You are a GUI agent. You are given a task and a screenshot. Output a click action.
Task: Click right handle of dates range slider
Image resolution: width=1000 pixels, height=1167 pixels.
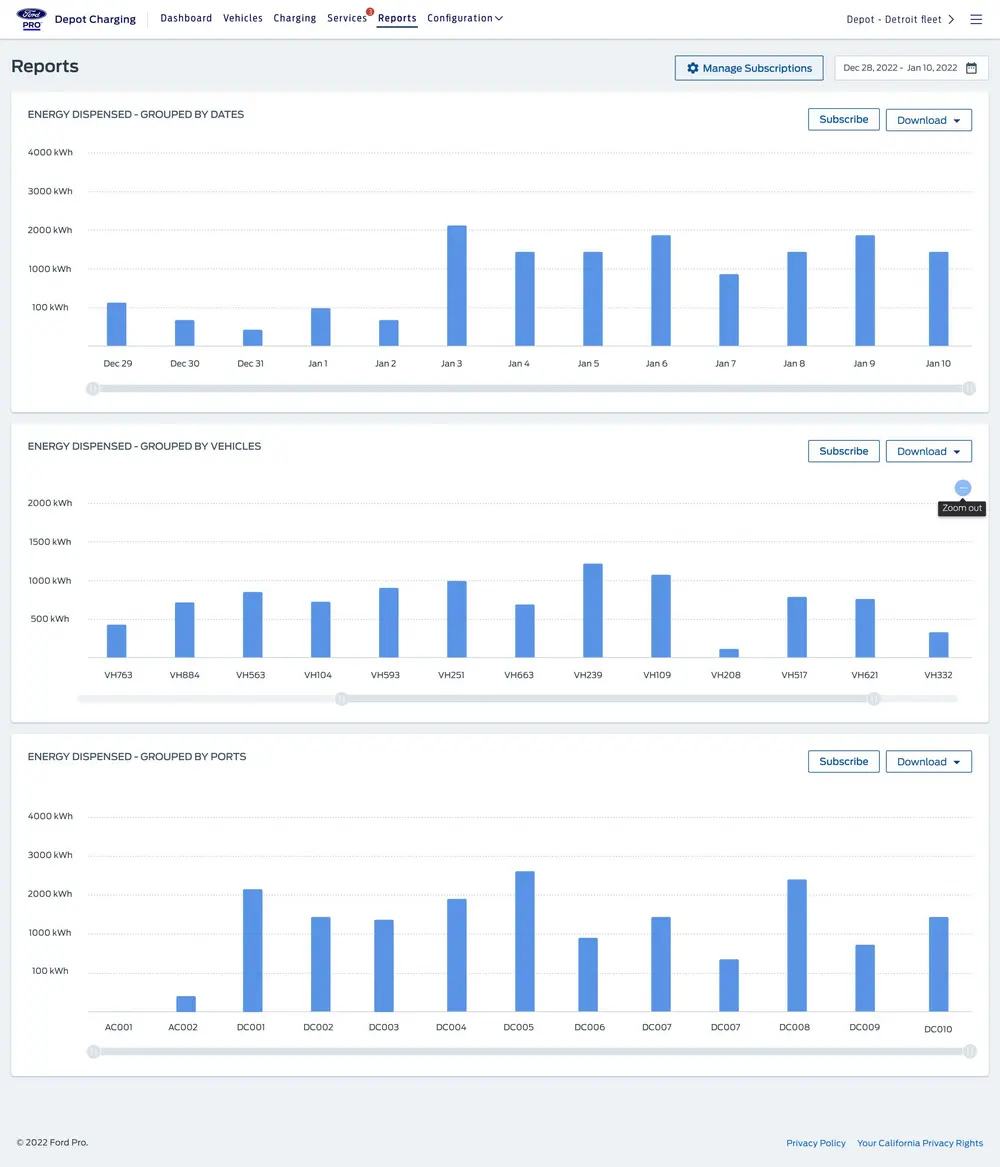[x=969, y=388]
